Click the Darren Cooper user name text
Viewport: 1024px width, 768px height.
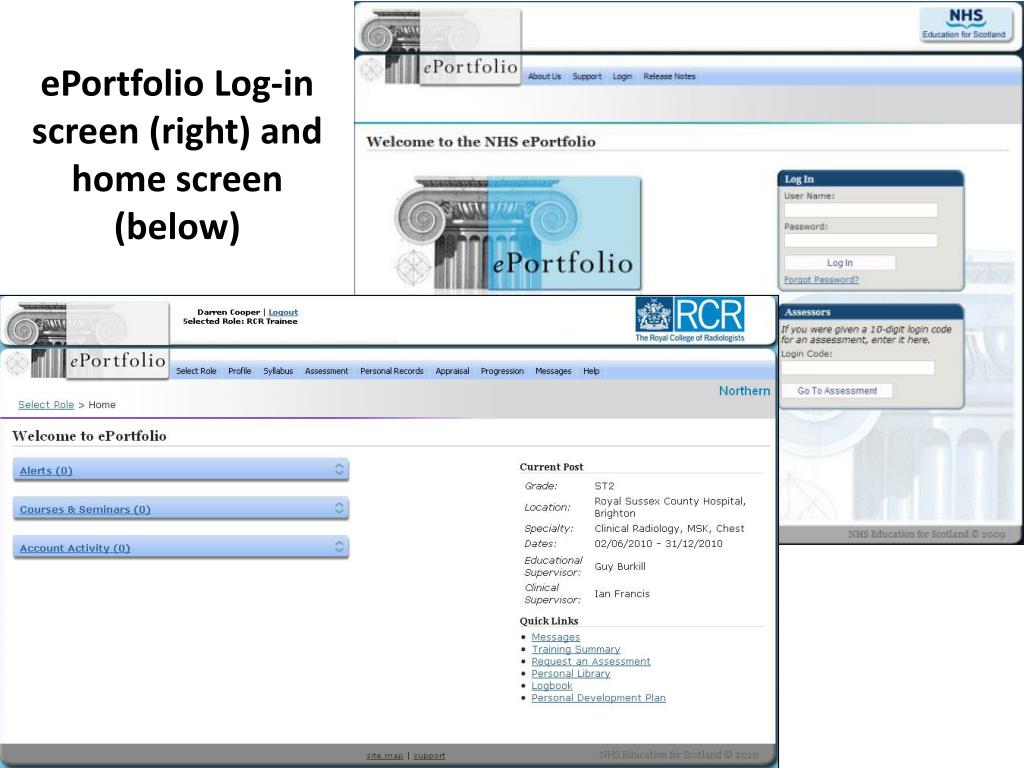229,312
